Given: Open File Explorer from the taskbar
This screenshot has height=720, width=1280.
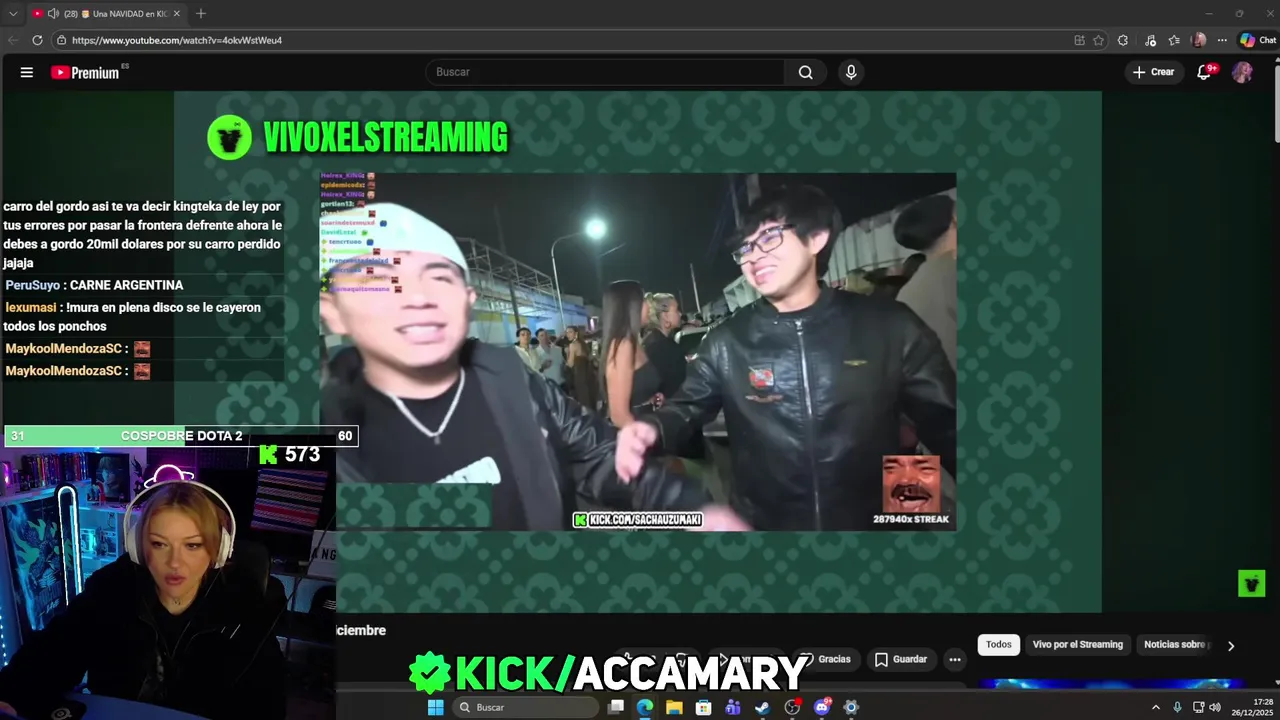Looking at the screenshot, I should 674,707.
